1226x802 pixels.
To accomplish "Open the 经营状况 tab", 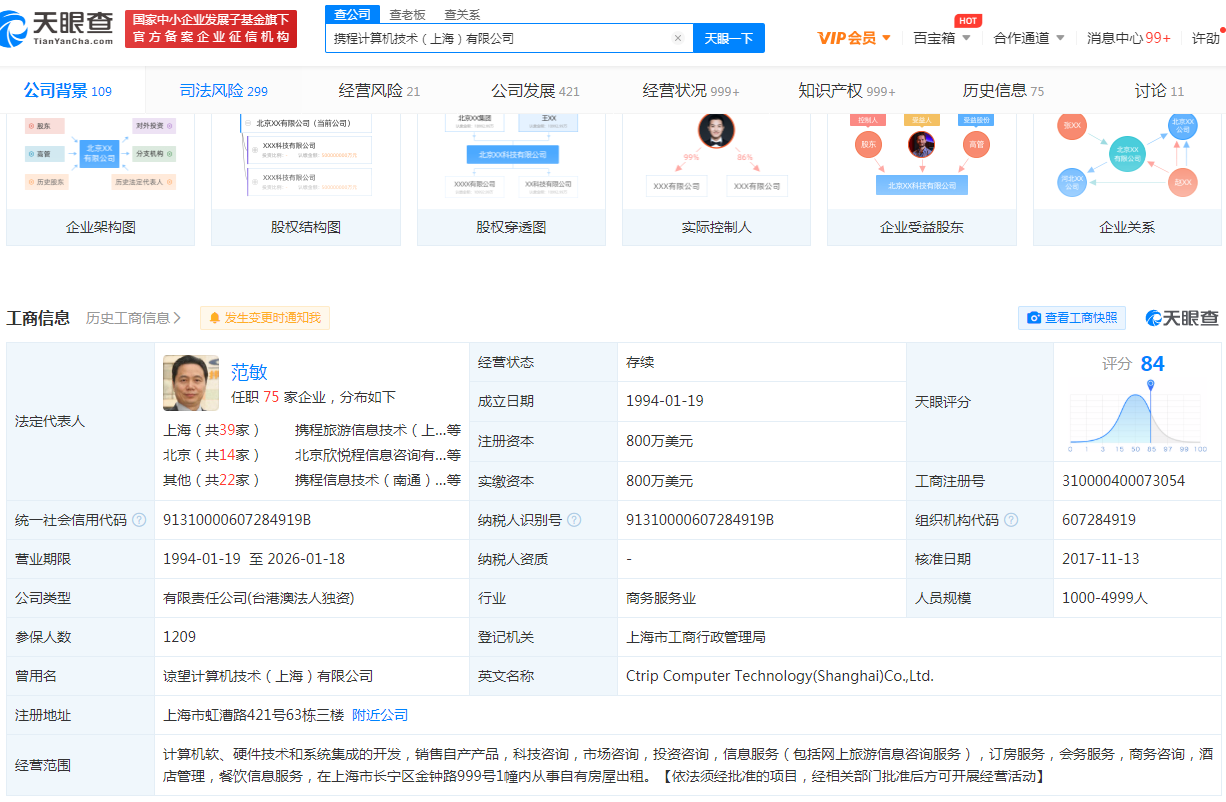I will point(691,91).
